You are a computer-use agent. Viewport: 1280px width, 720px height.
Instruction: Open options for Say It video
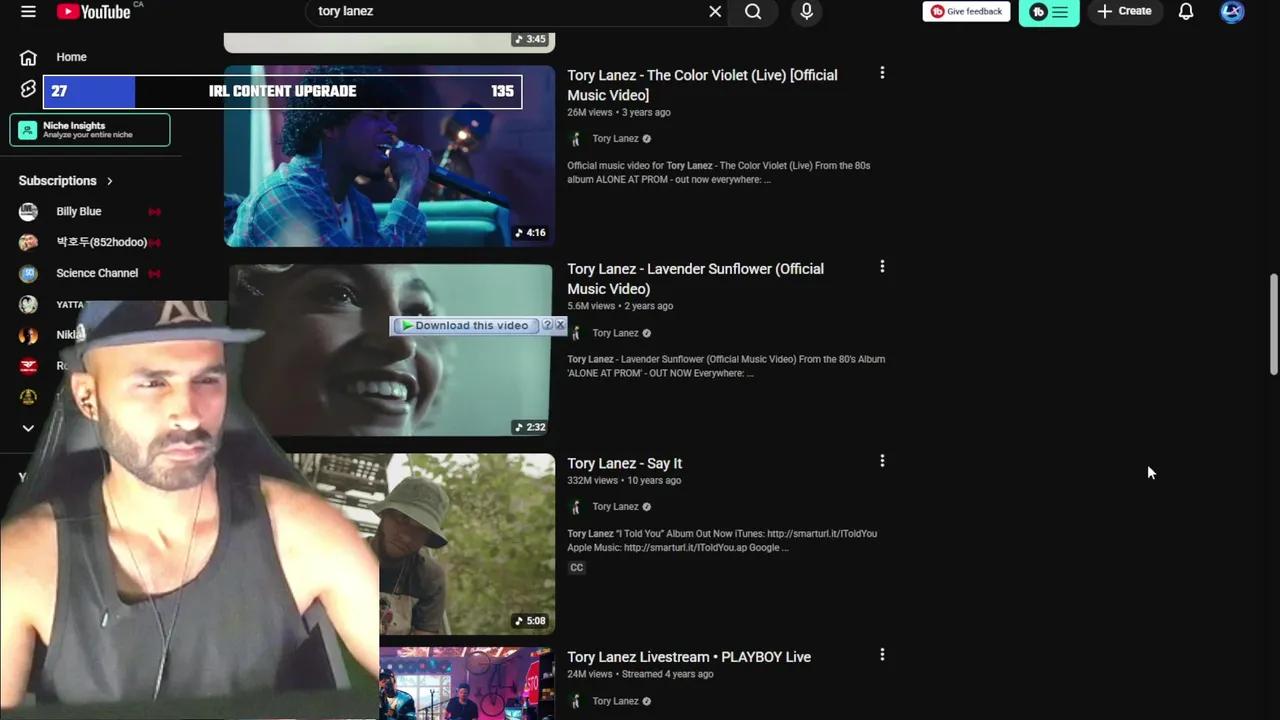[882, 461]
